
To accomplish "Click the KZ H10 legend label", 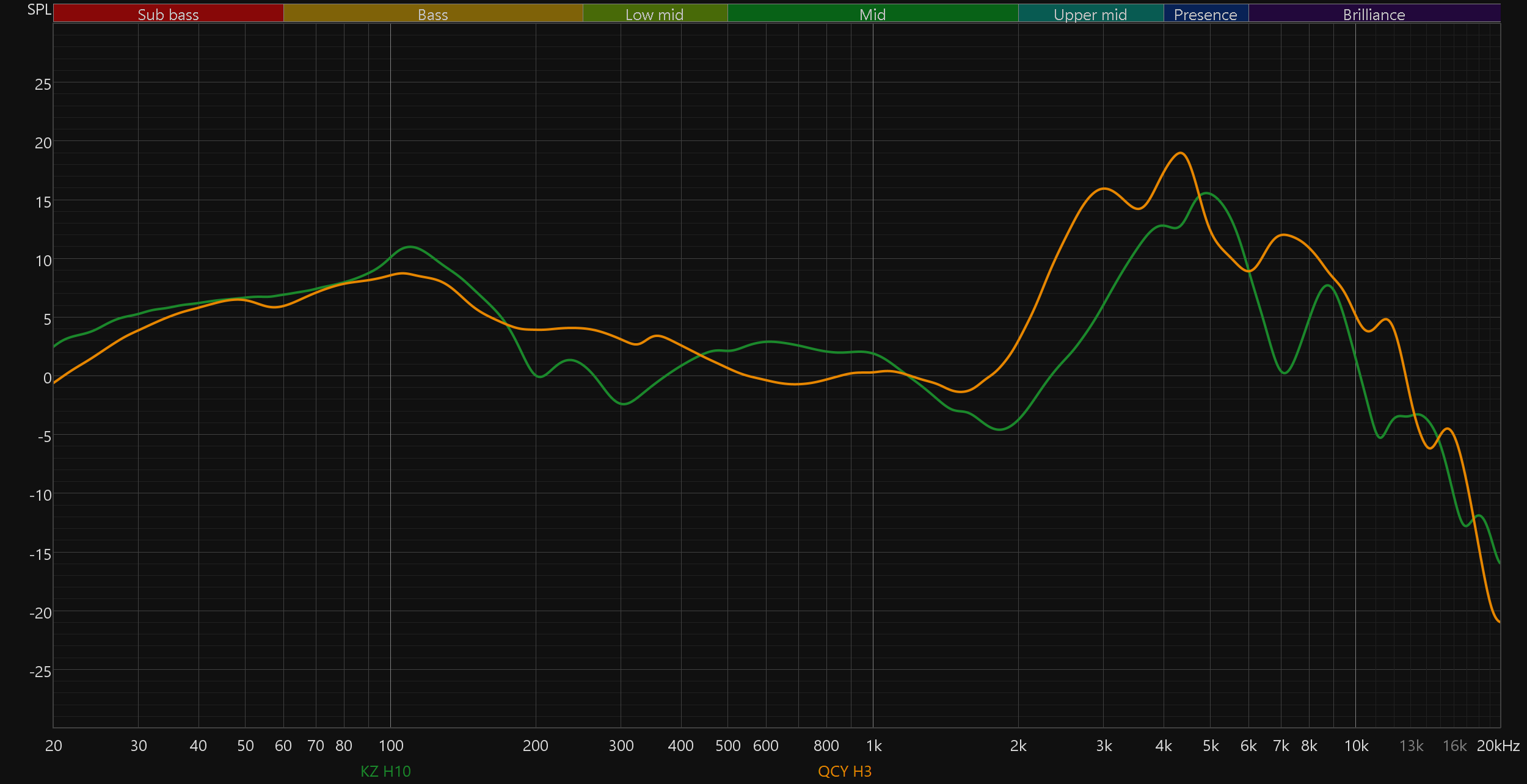I will tap(385, 771).
